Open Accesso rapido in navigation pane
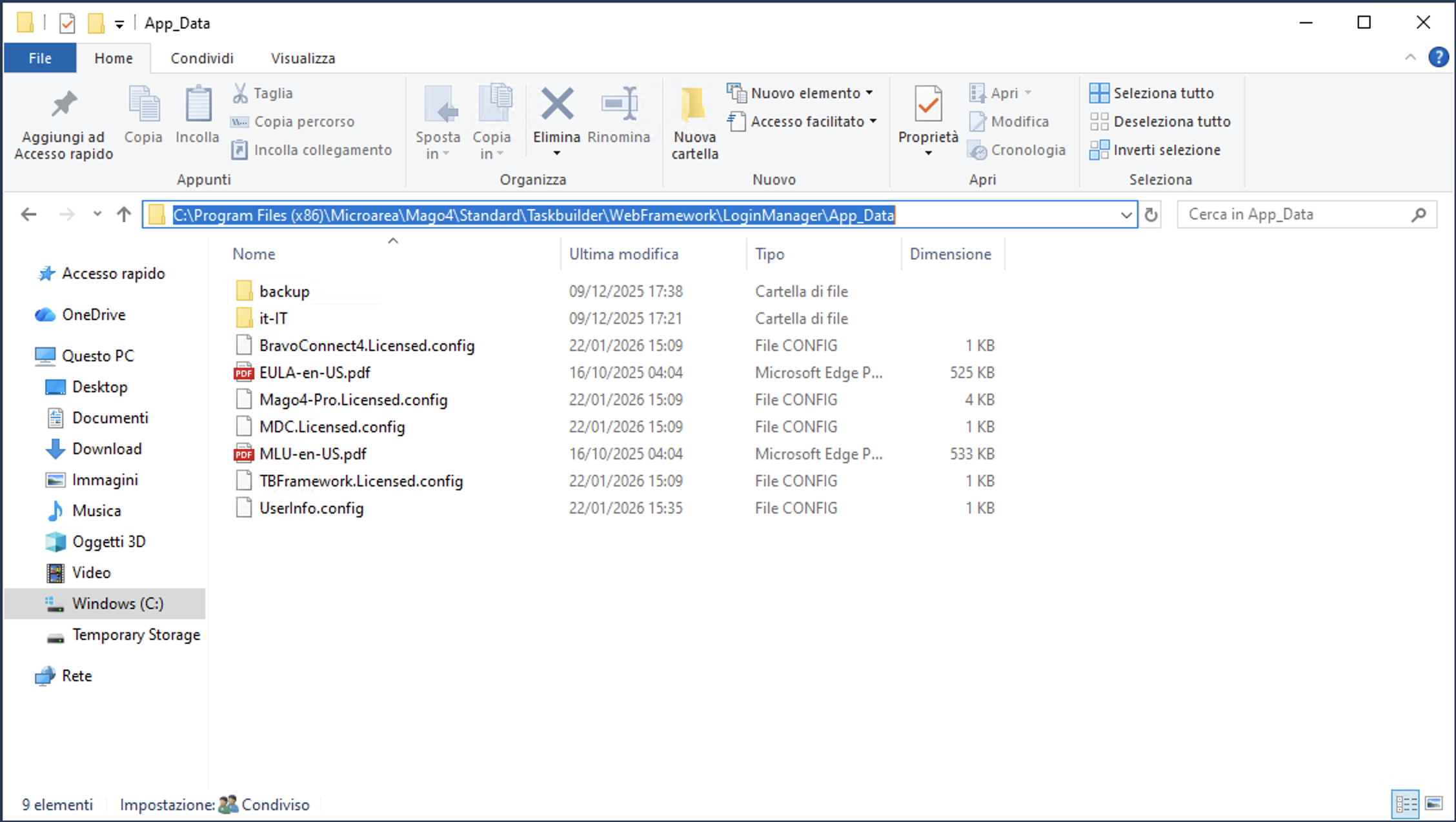 (x=113, y=274)
